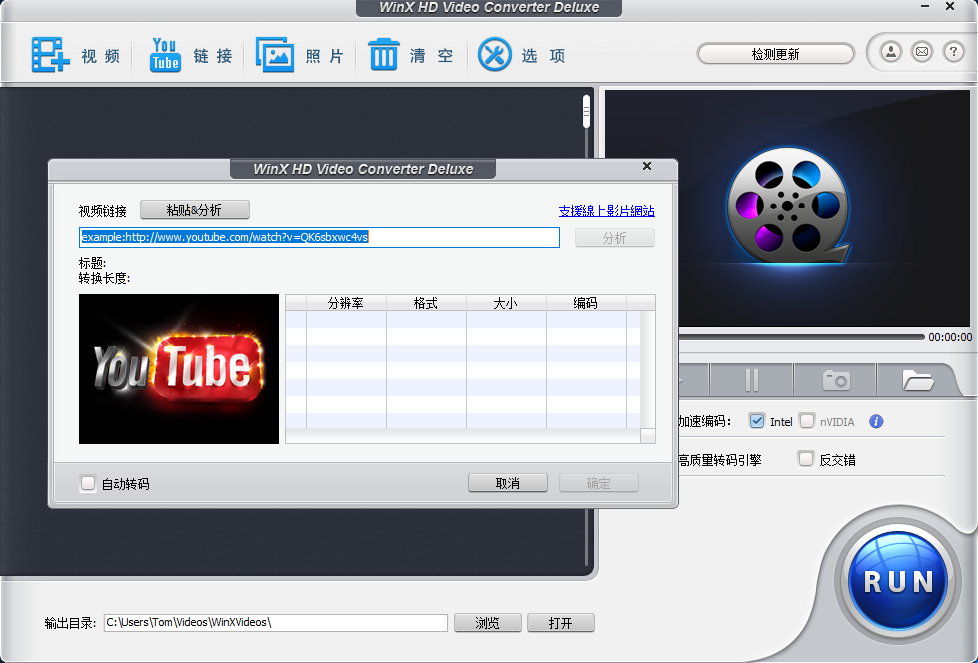
Task: Toggle the Intel hardware acceleration checkbox
Action: [x=757, y=421]
